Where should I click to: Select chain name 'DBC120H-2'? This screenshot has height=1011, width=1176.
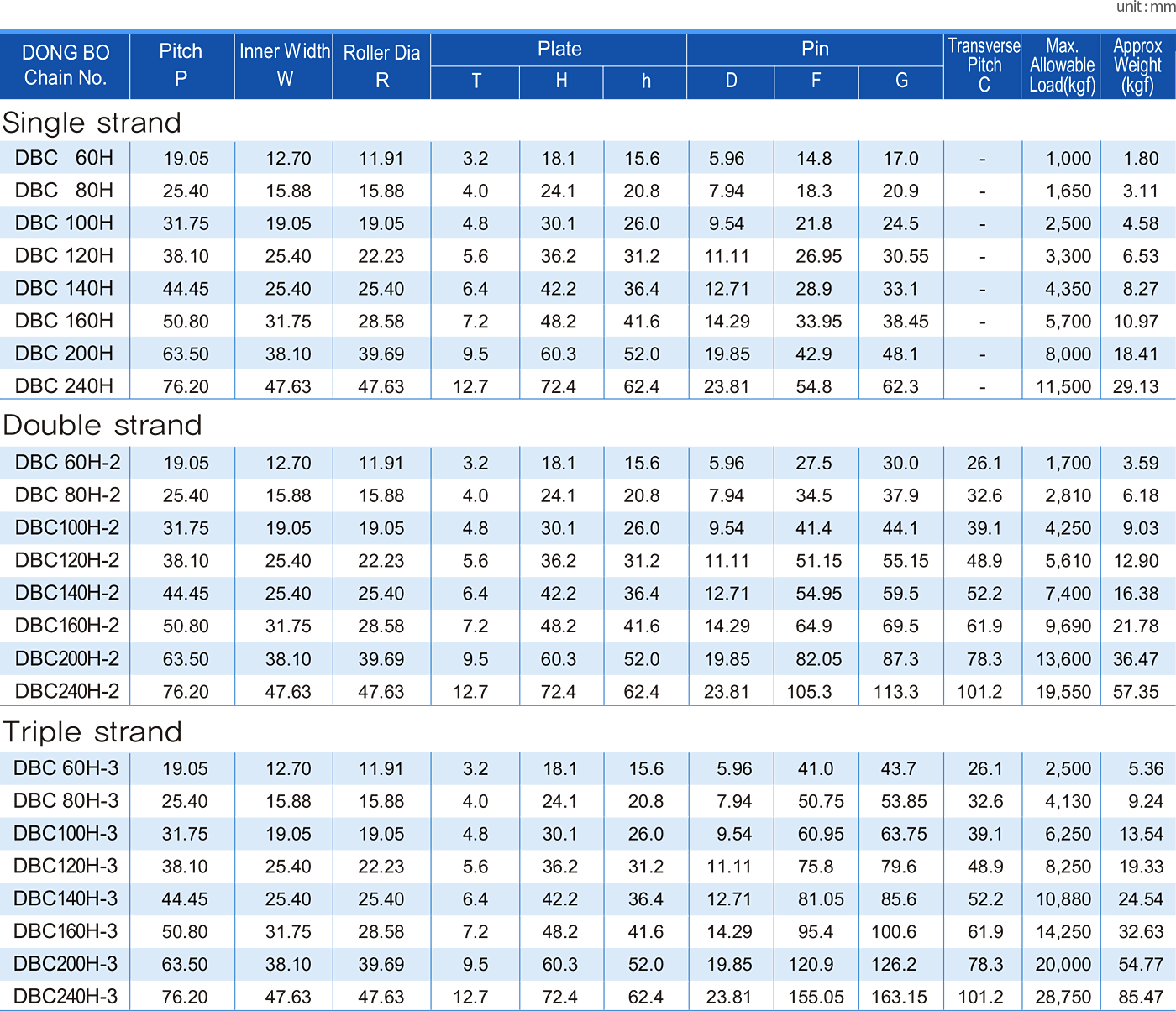pos(67,560)
